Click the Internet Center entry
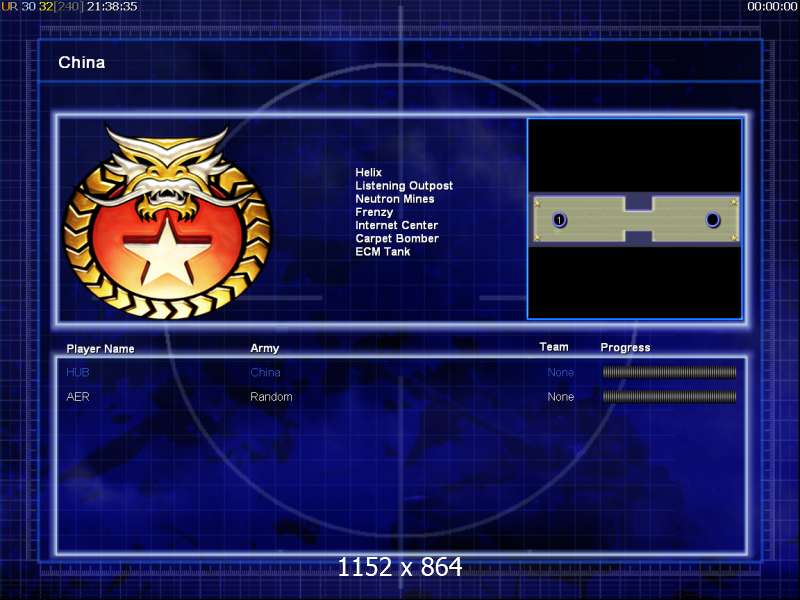This screenshot has width=800, height=600. point(396,225)
